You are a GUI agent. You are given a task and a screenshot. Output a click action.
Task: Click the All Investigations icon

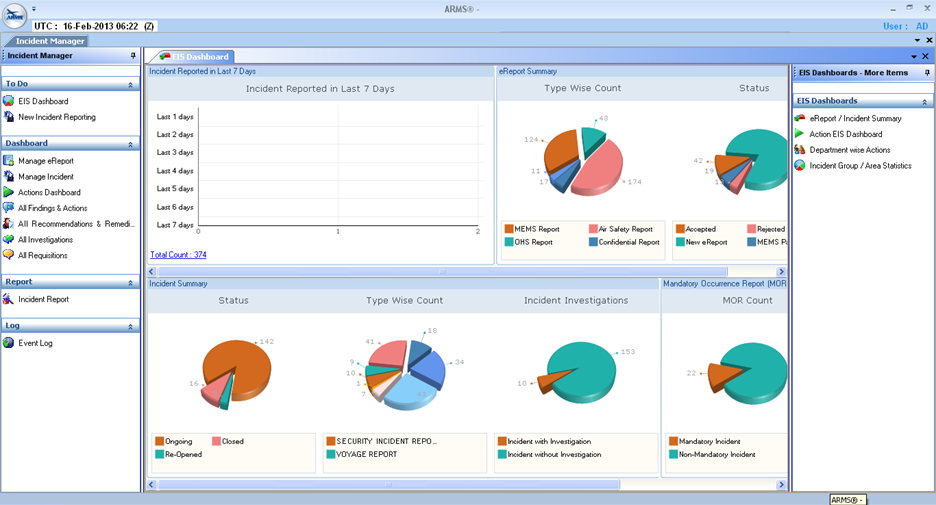tap(9, 240)
